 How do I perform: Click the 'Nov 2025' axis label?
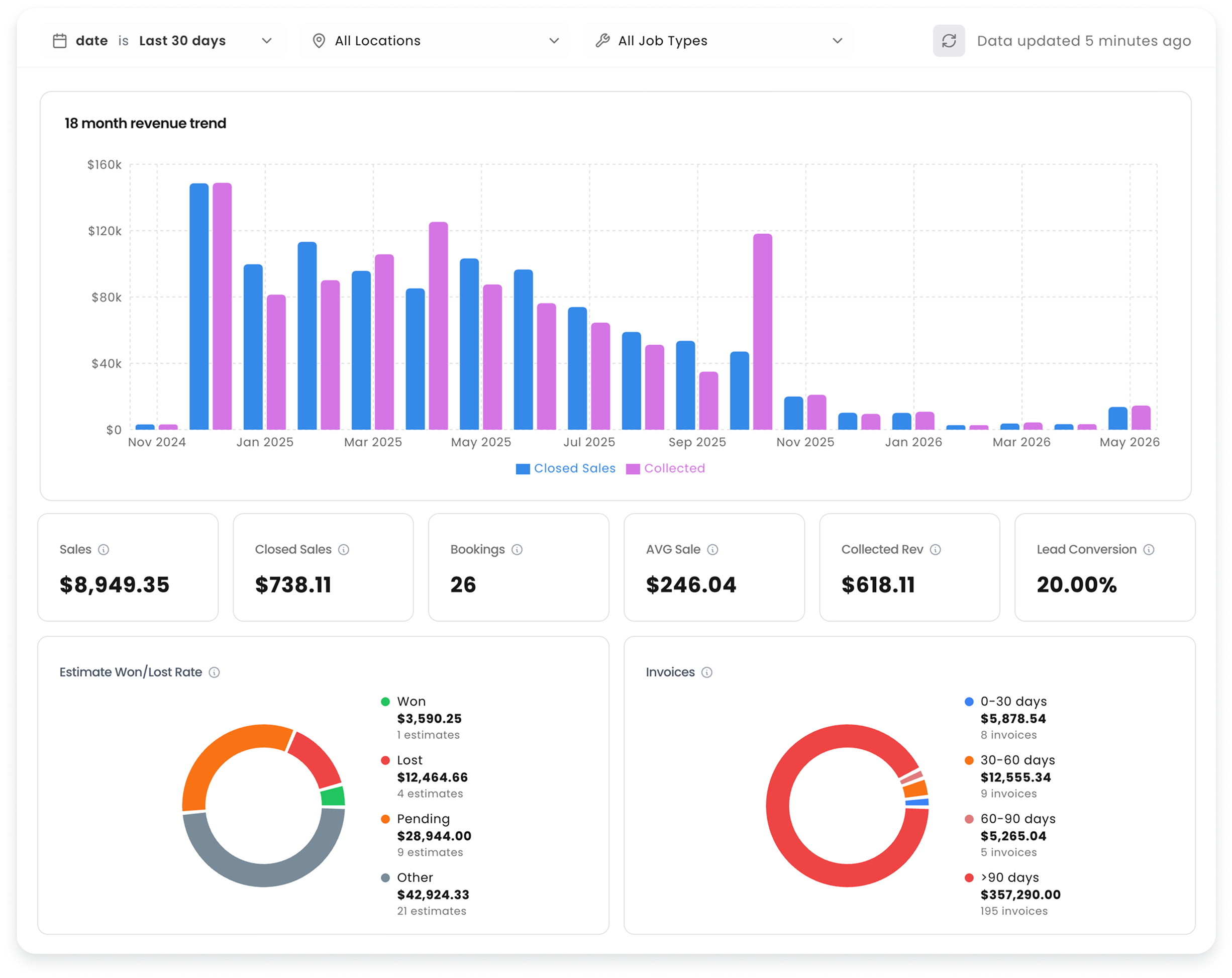tap(805, 442)
